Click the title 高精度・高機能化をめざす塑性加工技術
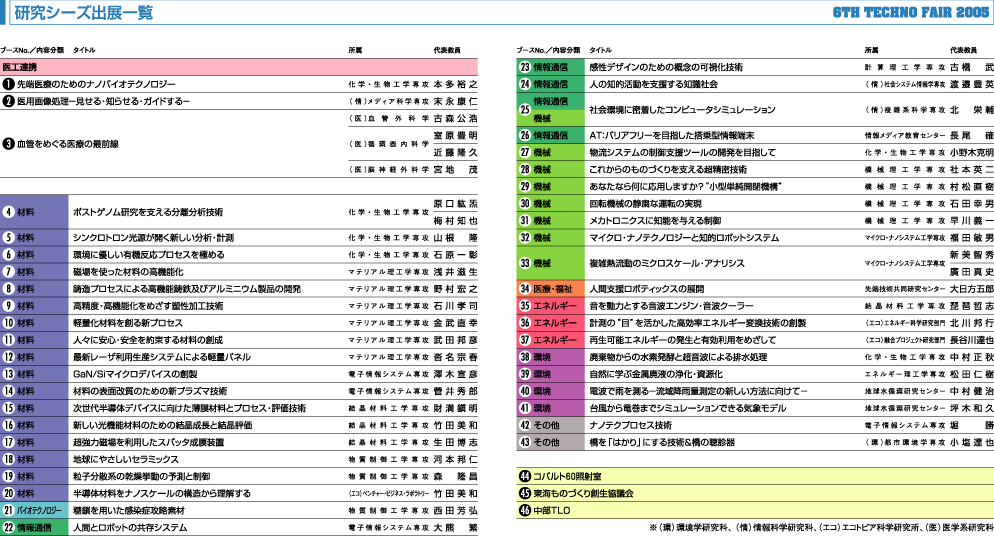994x536 pixels. [x=148, y=306]
